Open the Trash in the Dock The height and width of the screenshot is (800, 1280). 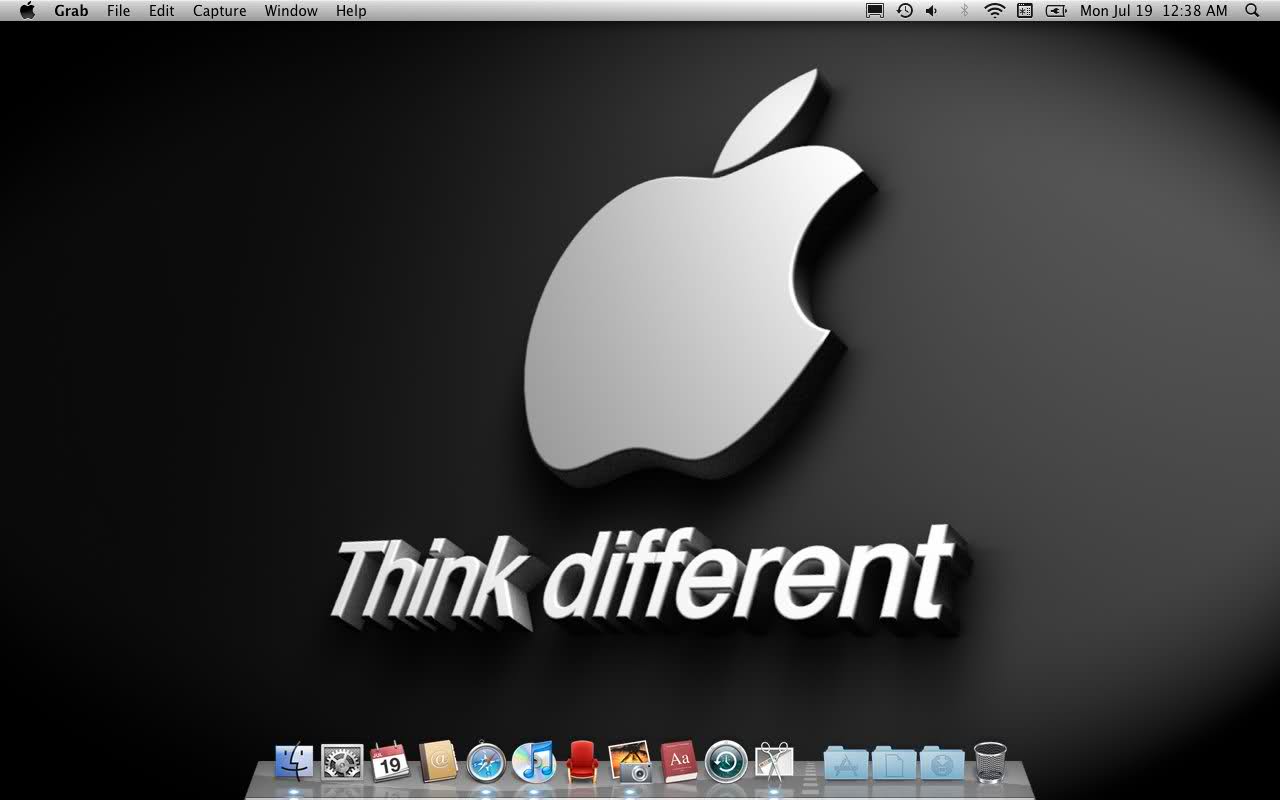[x=990, y=762]
